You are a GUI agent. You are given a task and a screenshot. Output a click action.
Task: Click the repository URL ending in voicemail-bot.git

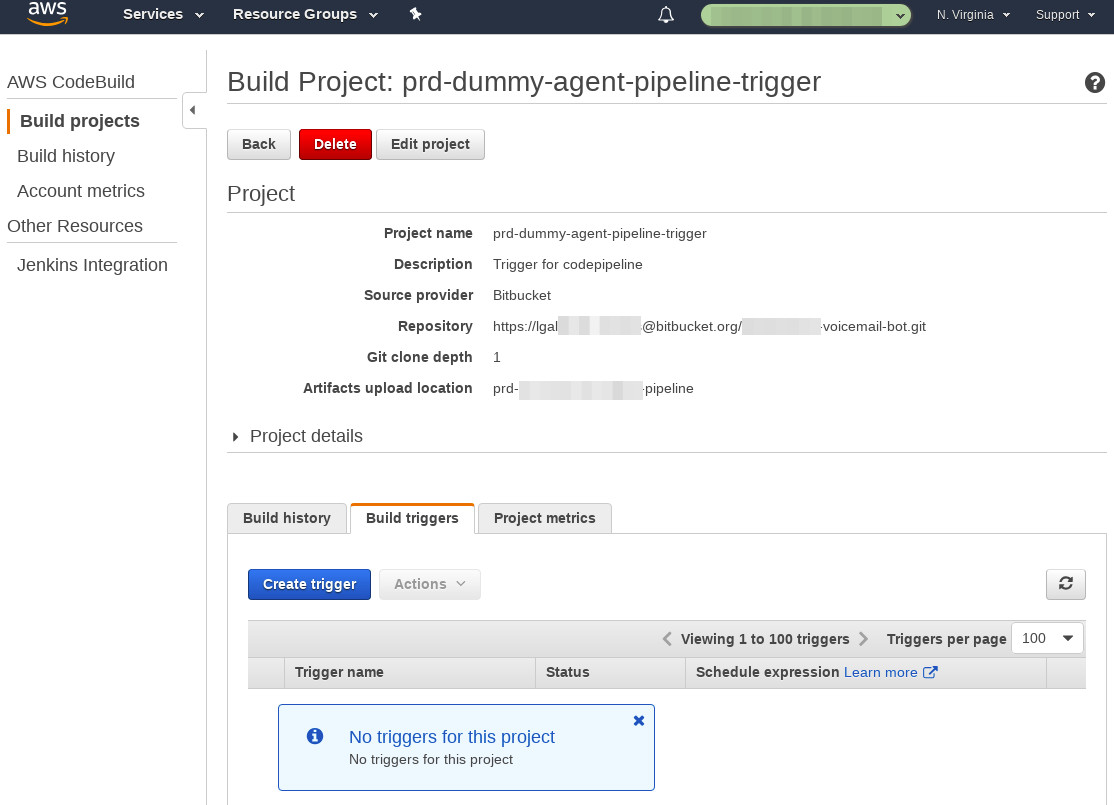[x=709, y=326]
